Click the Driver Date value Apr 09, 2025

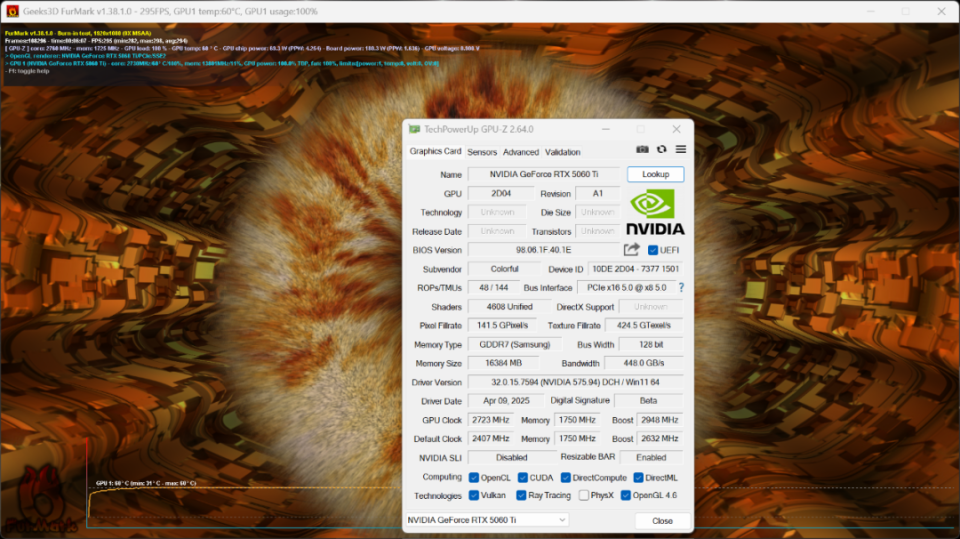506,401
